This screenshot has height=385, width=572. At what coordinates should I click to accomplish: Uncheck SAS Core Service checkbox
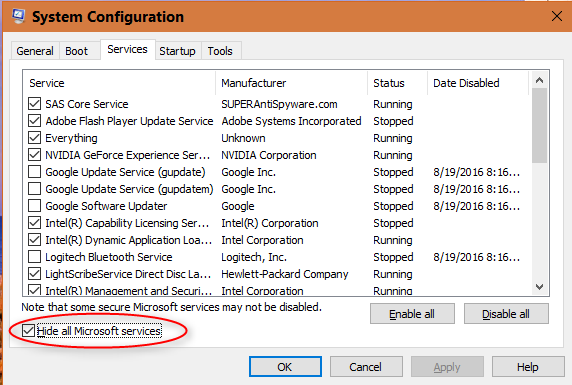point(34,104)
